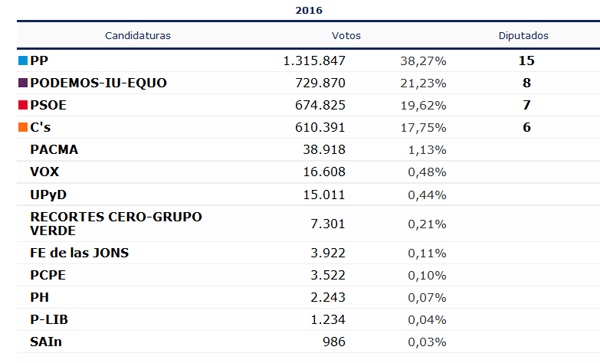Click the red PSOE color square
The height and width of the screenshot is (363, 600).
tap(23, 105)
